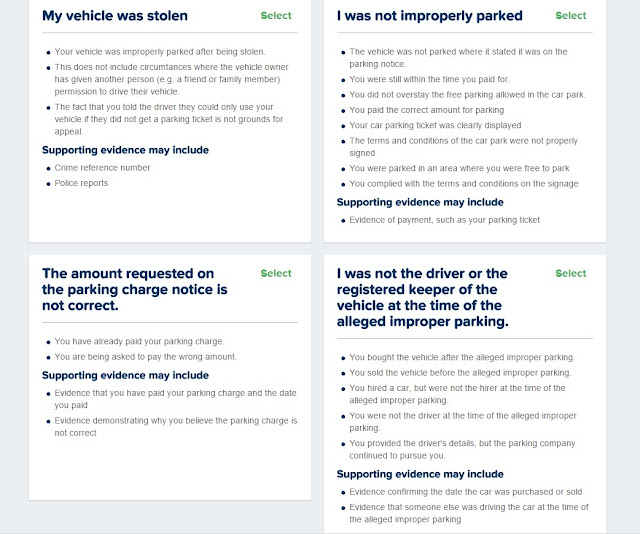The image size is (640, 534).
Task: Click the 'Crime reference number' bullet text
Action: click(x=102, y=167)
